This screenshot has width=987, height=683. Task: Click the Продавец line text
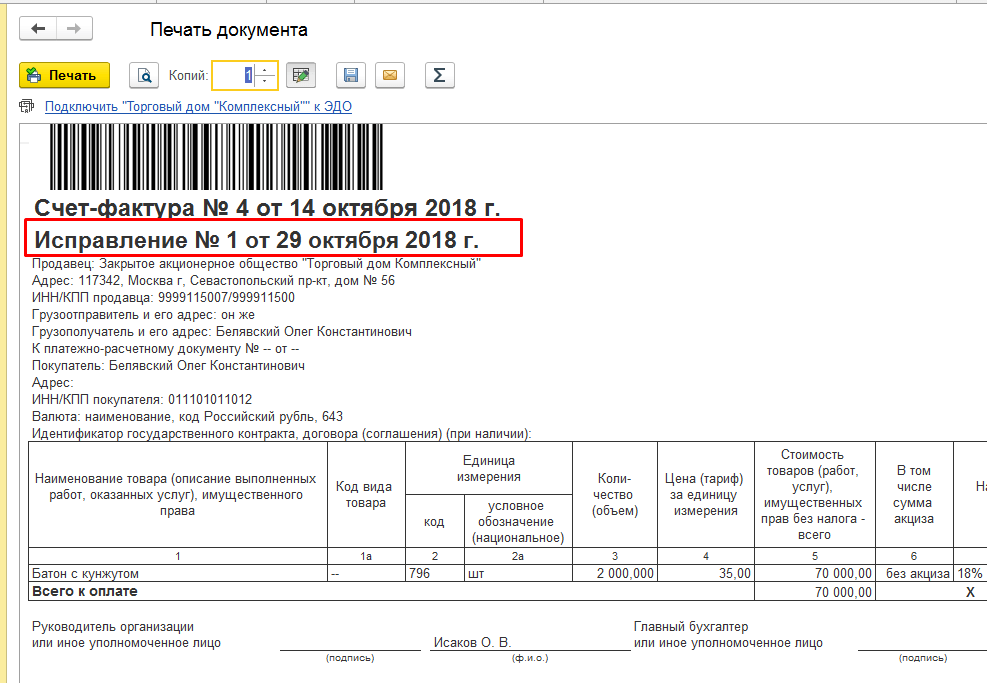[256, 264]
